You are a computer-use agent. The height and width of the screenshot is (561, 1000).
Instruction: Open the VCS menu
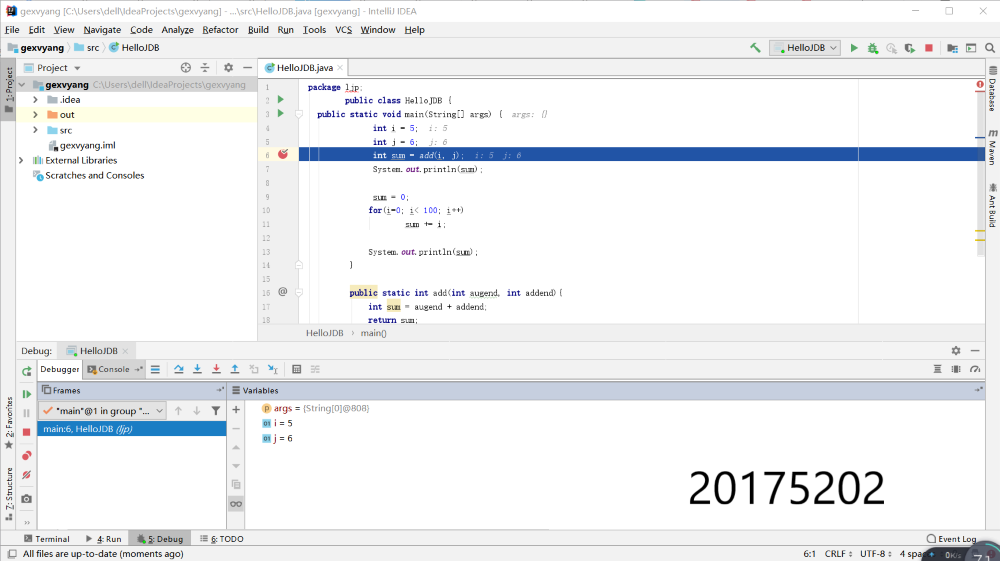click(343, 30)
